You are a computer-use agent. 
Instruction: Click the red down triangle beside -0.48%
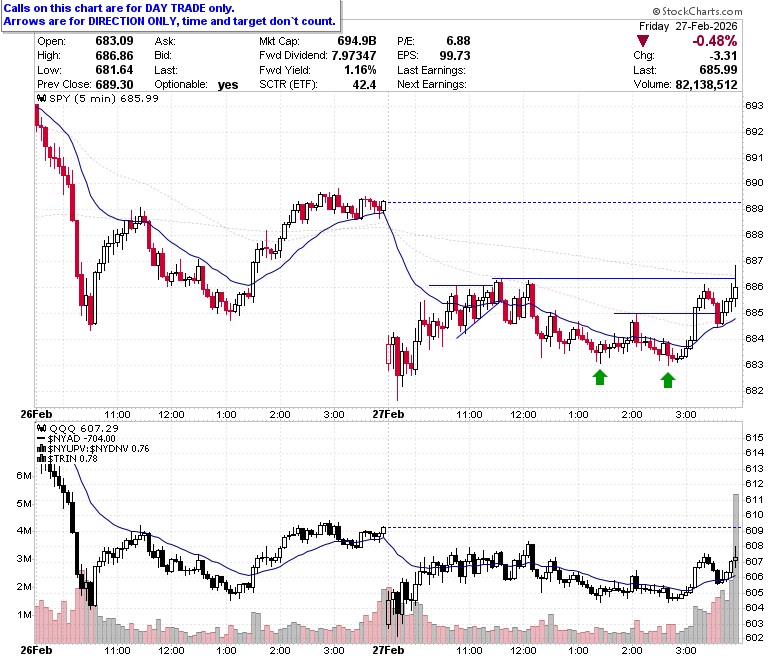(x=643, y=41)
